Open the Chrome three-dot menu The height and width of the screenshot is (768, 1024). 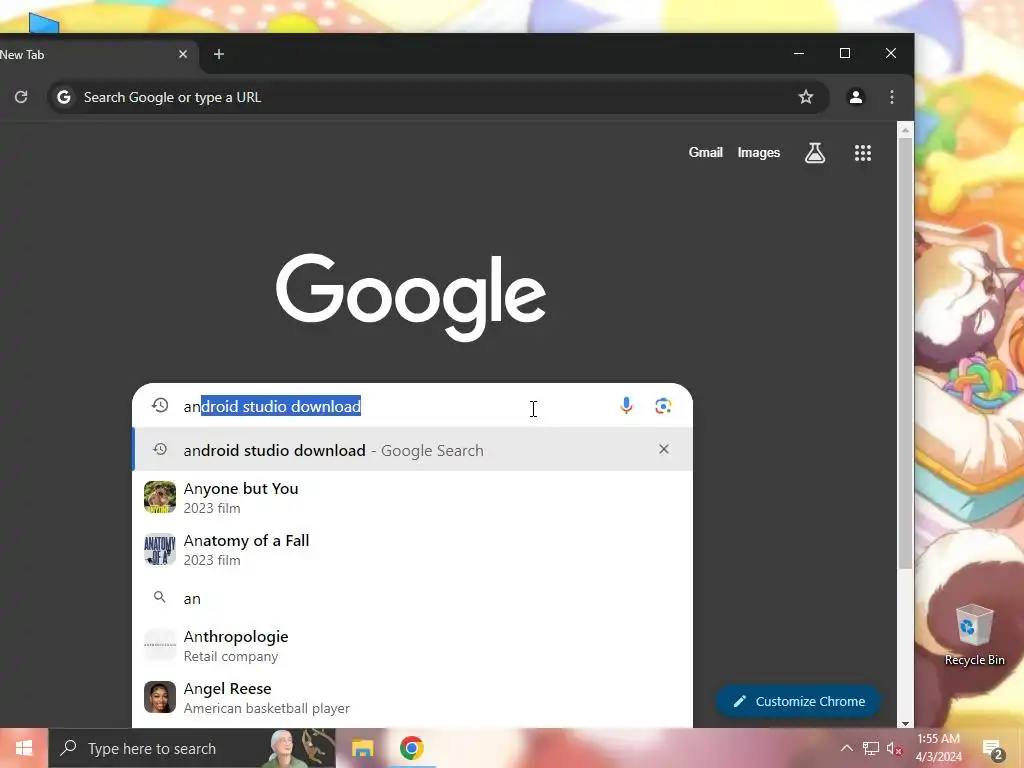click(x=892, y=97)
